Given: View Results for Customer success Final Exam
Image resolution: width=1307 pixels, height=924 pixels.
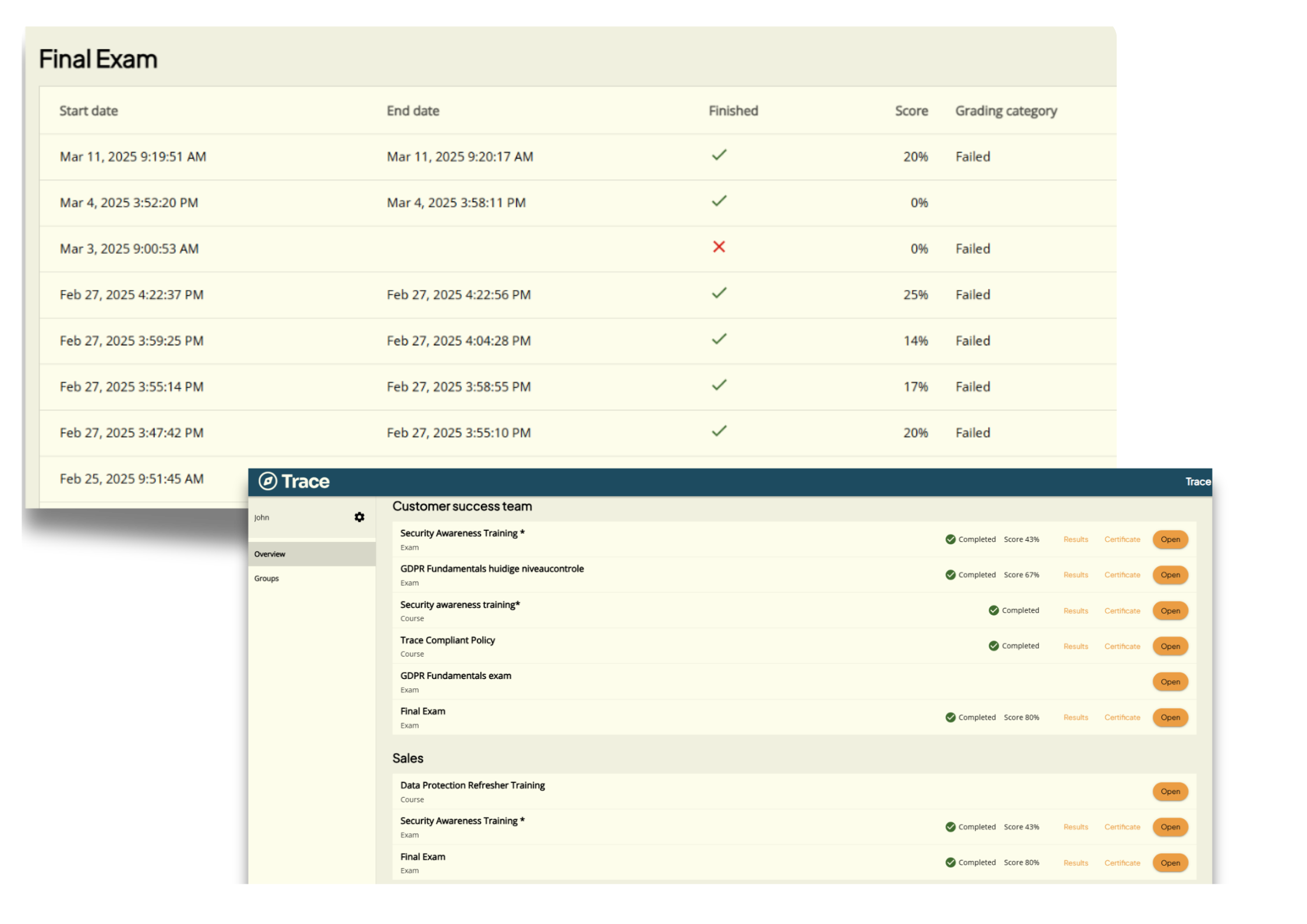Looking at the screenshot, I should (x=1075, y=717).
